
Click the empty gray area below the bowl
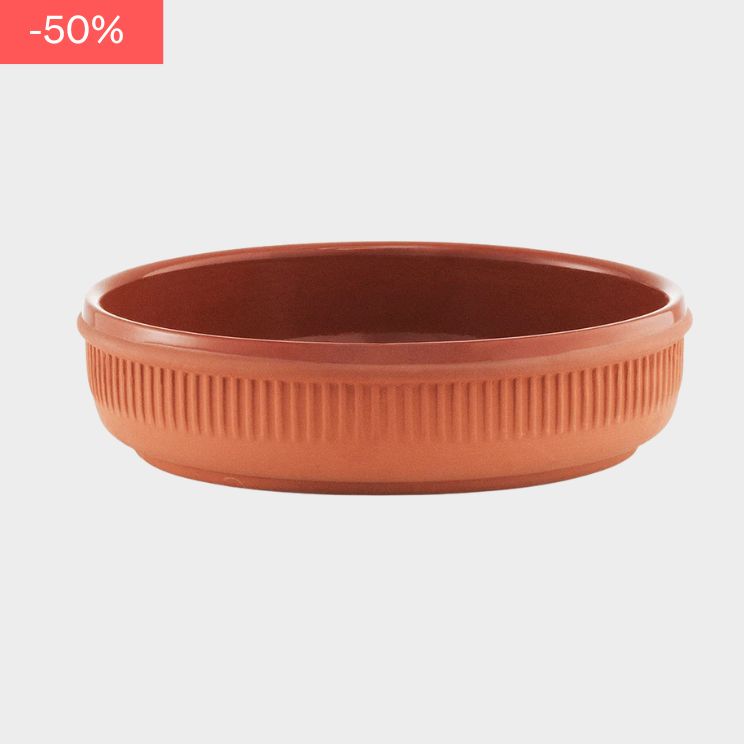372,617
